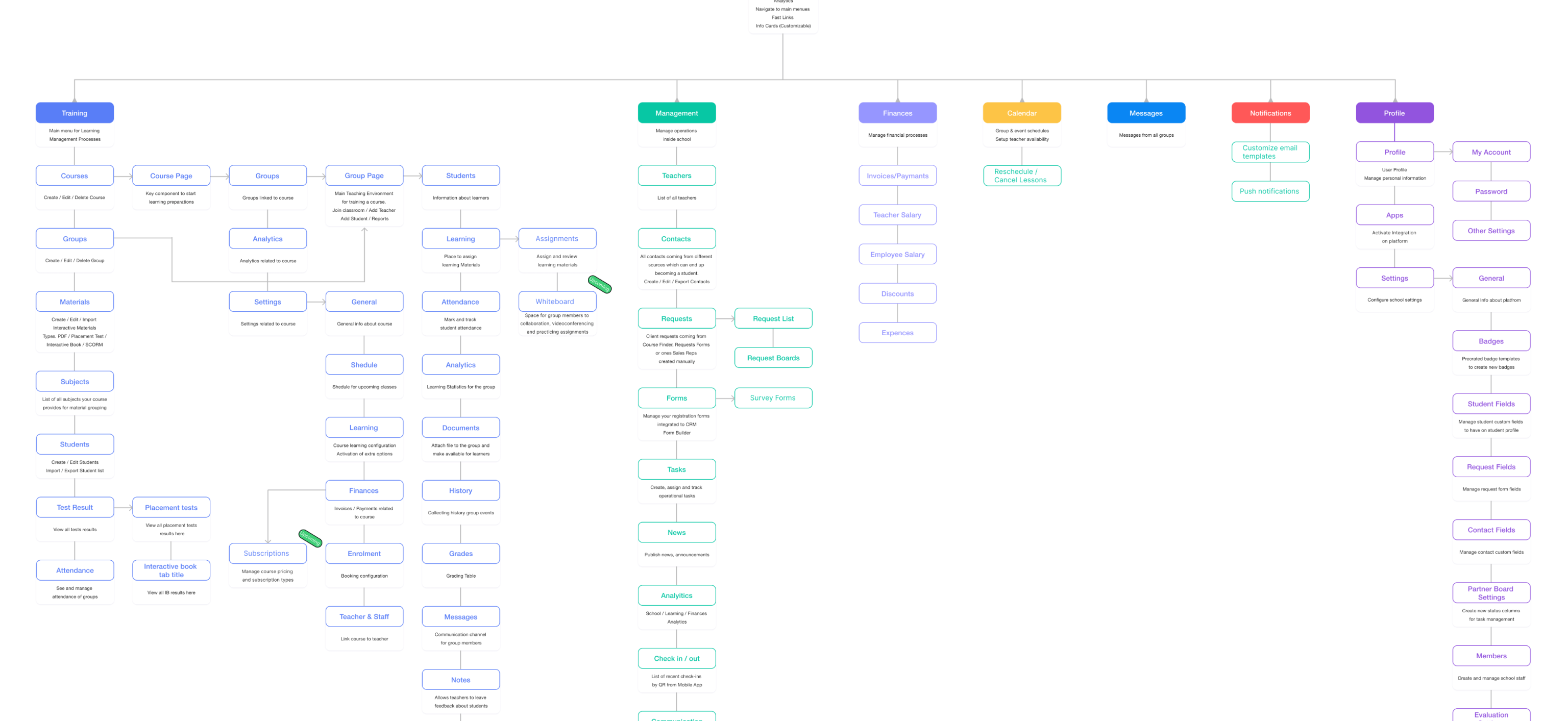
Task: Select the Contacts node
Action: [676, 238]
